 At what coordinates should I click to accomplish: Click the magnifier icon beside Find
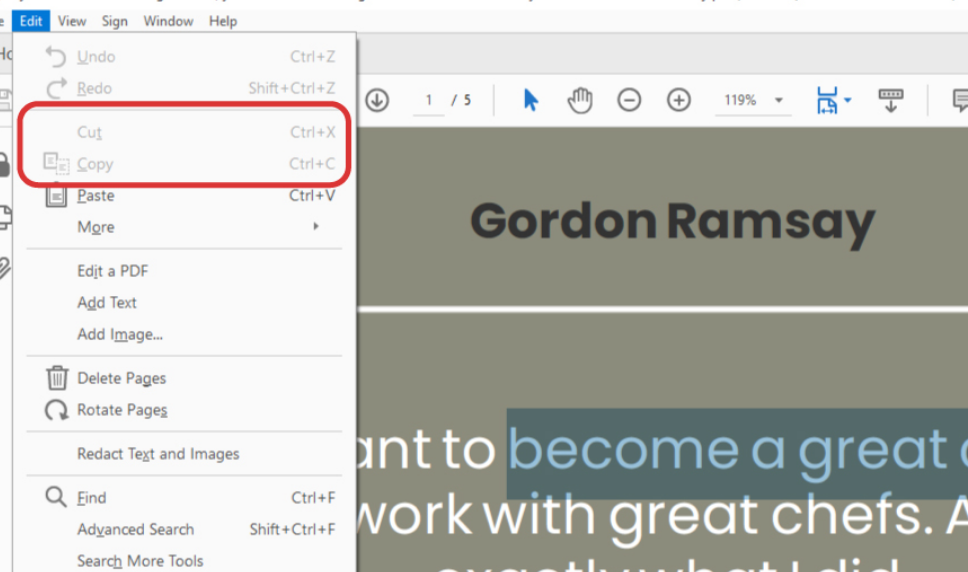pos(56,497)
